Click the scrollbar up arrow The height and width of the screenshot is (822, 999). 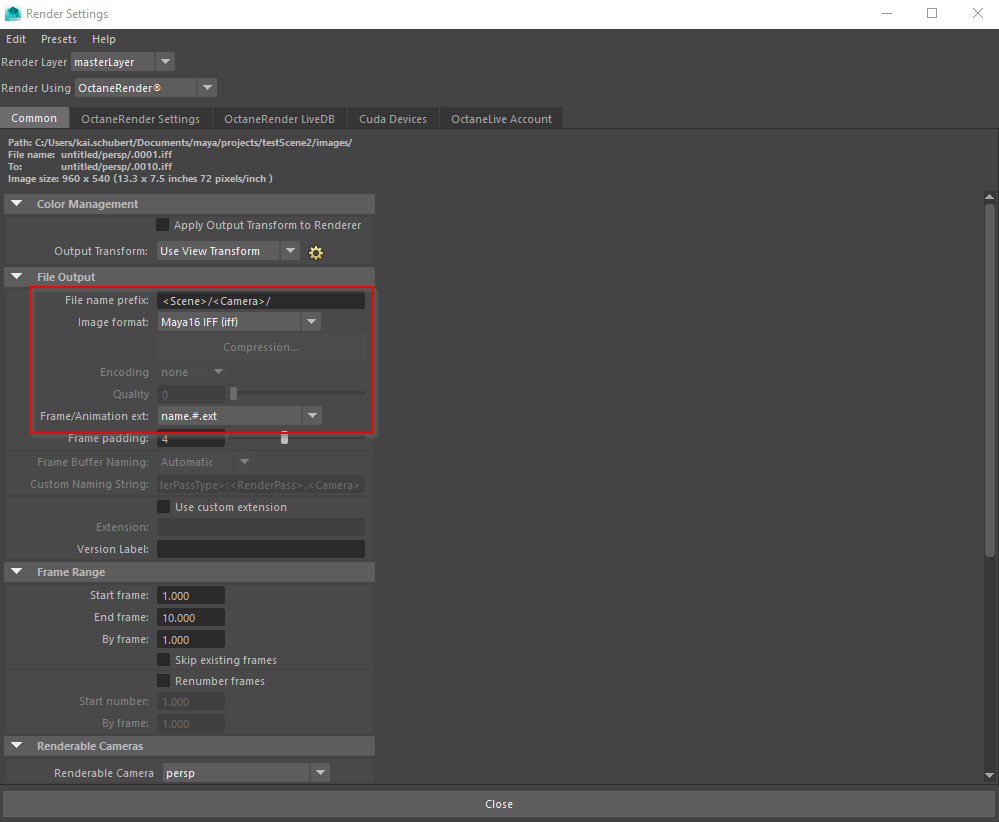coord(989,196)
